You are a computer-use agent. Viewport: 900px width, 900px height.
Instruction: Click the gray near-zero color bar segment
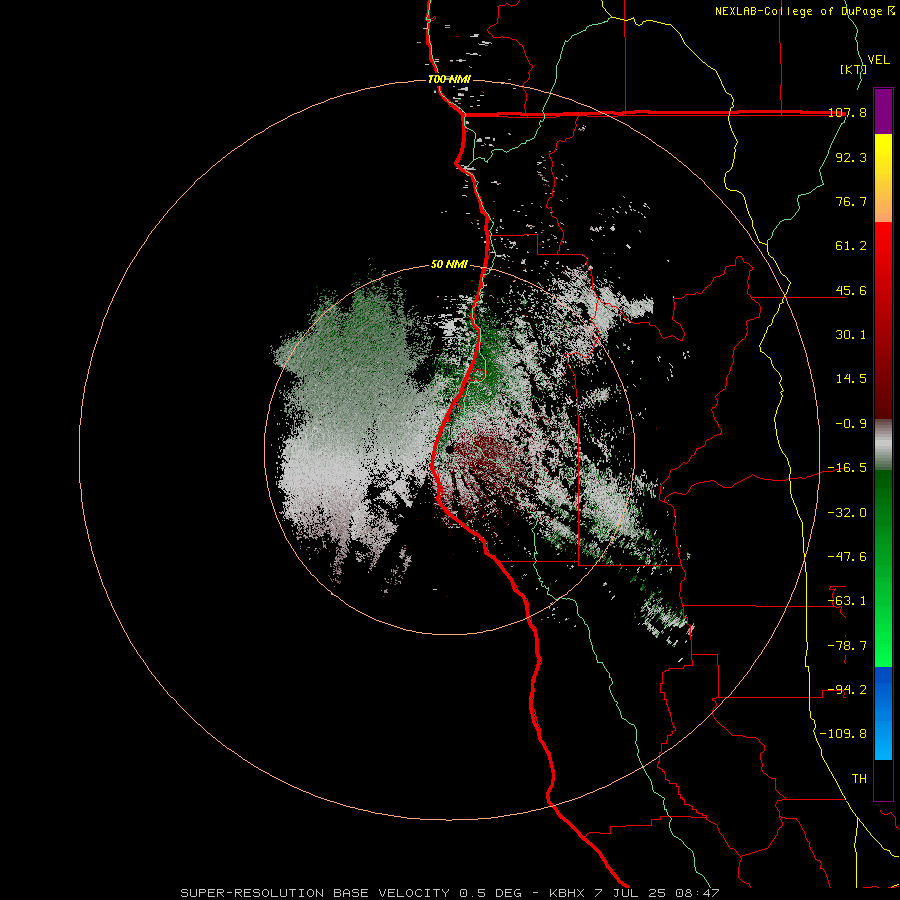[883, 444]
